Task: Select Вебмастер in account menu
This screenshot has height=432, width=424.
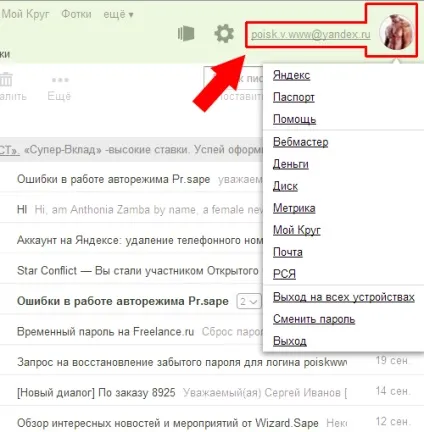Action: click(x=300, y=142)
